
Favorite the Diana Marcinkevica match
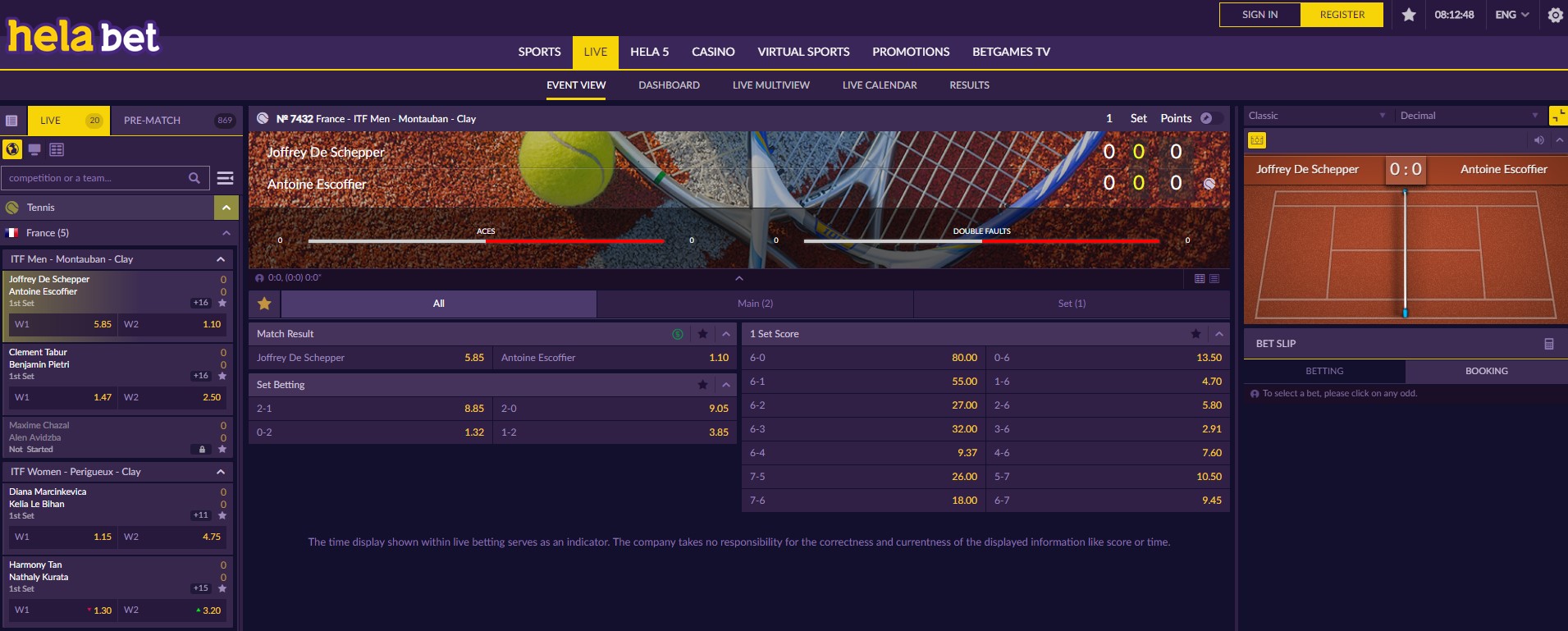click(222, 515)
